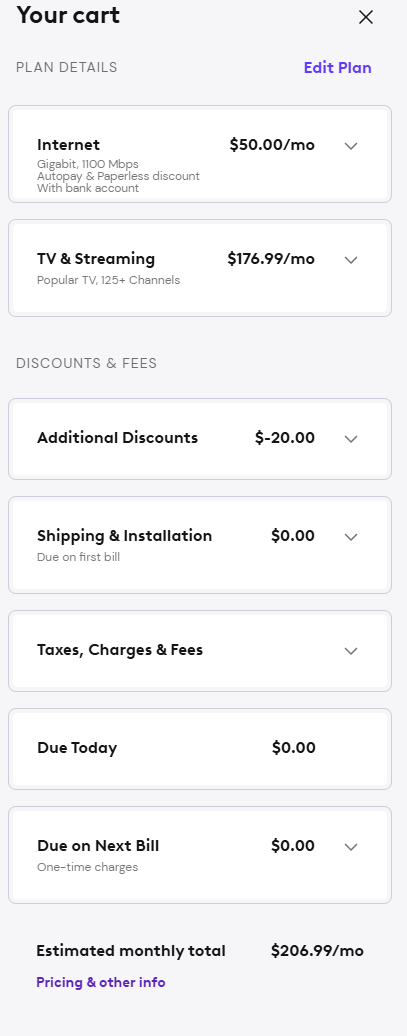This screenshot has width=407, height=1036.
Task: Open the Edit Plan link
Action: [338, 68]
